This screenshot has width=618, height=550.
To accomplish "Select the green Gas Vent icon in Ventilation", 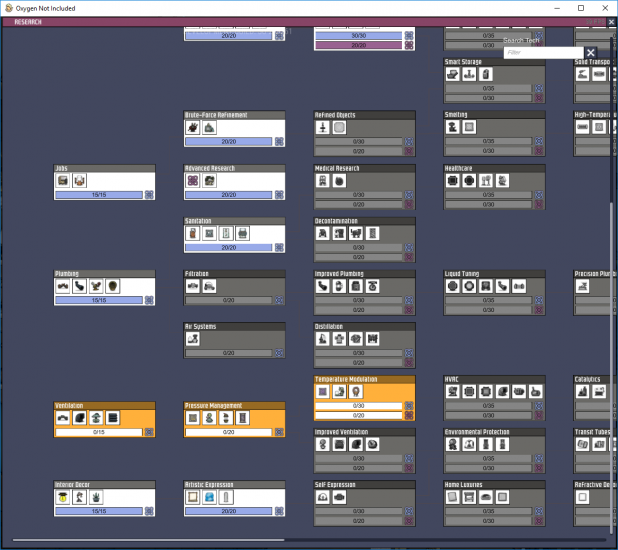I will (96, 418).
